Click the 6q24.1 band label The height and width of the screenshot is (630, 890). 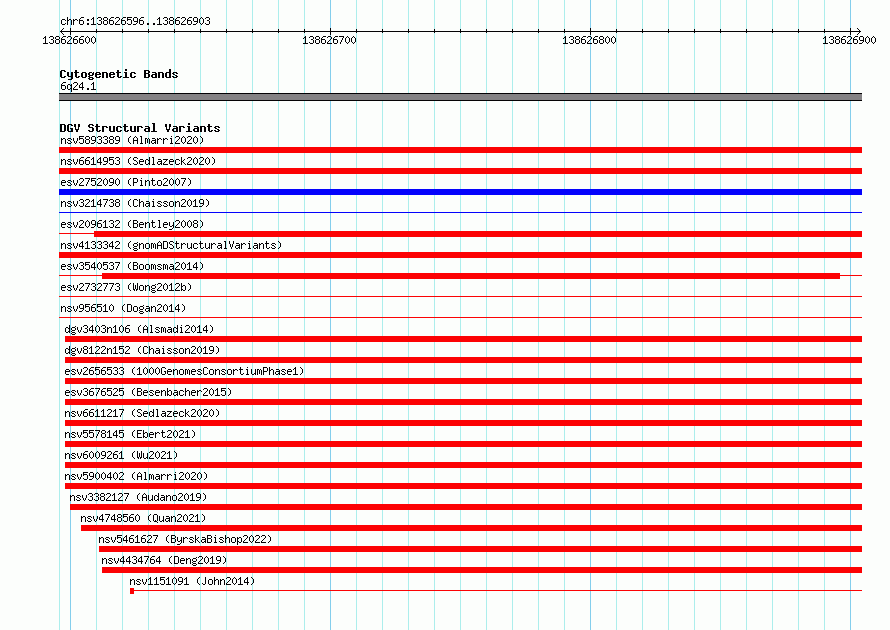[78, 86]
